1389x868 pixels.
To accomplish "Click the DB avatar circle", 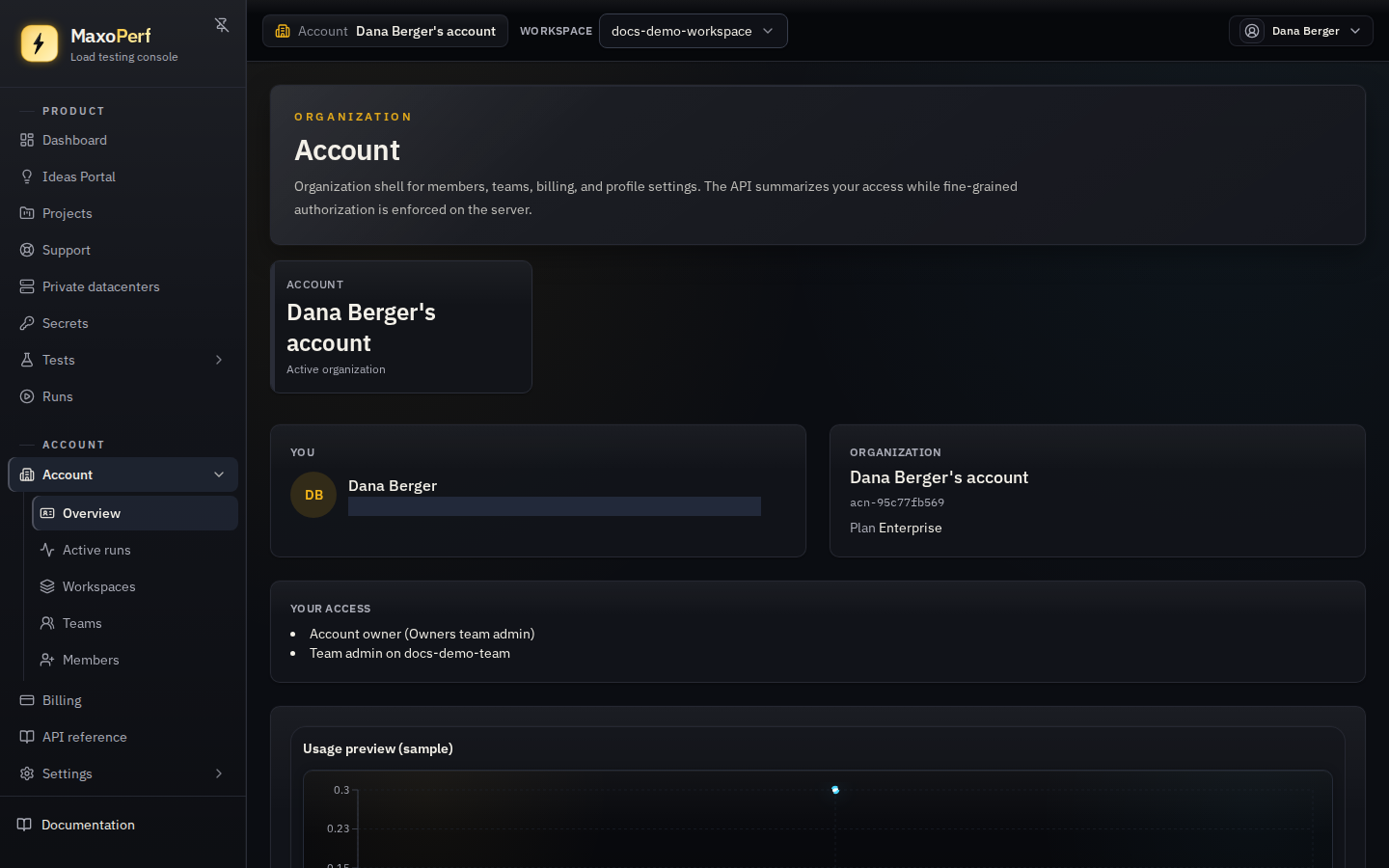I will point(313,495).
